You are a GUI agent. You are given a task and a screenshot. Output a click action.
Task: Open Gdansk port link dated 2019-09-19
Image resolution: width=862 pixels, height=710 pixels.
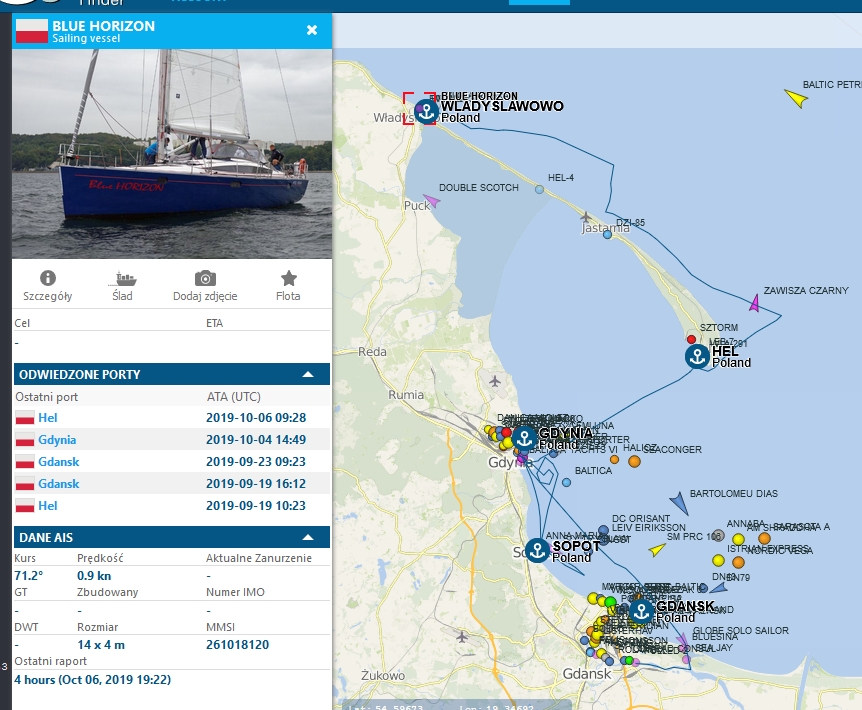click(59, 484)
